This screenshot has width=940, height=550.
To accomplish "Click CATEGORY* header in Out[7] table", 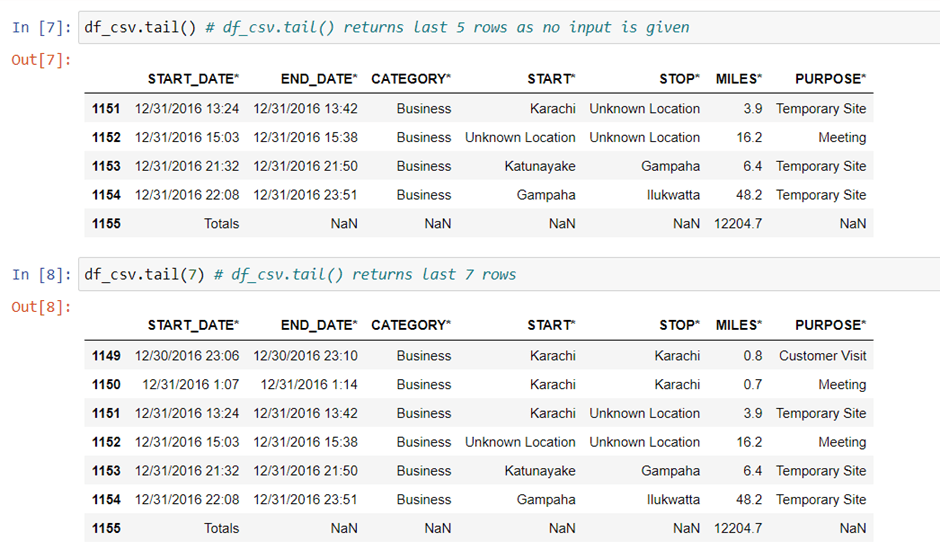I will (x=411, y=79).
